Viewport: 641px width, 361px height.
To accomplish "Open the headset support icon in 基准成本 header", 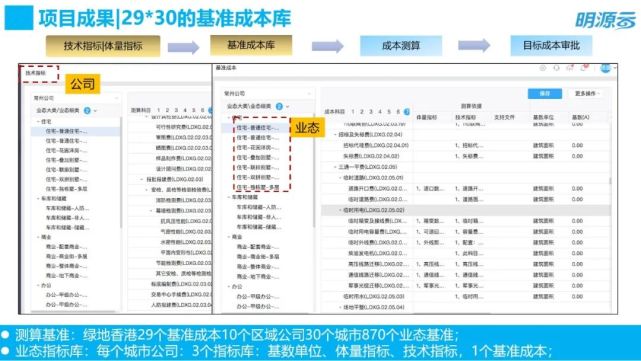I will [x=556, y=68].
